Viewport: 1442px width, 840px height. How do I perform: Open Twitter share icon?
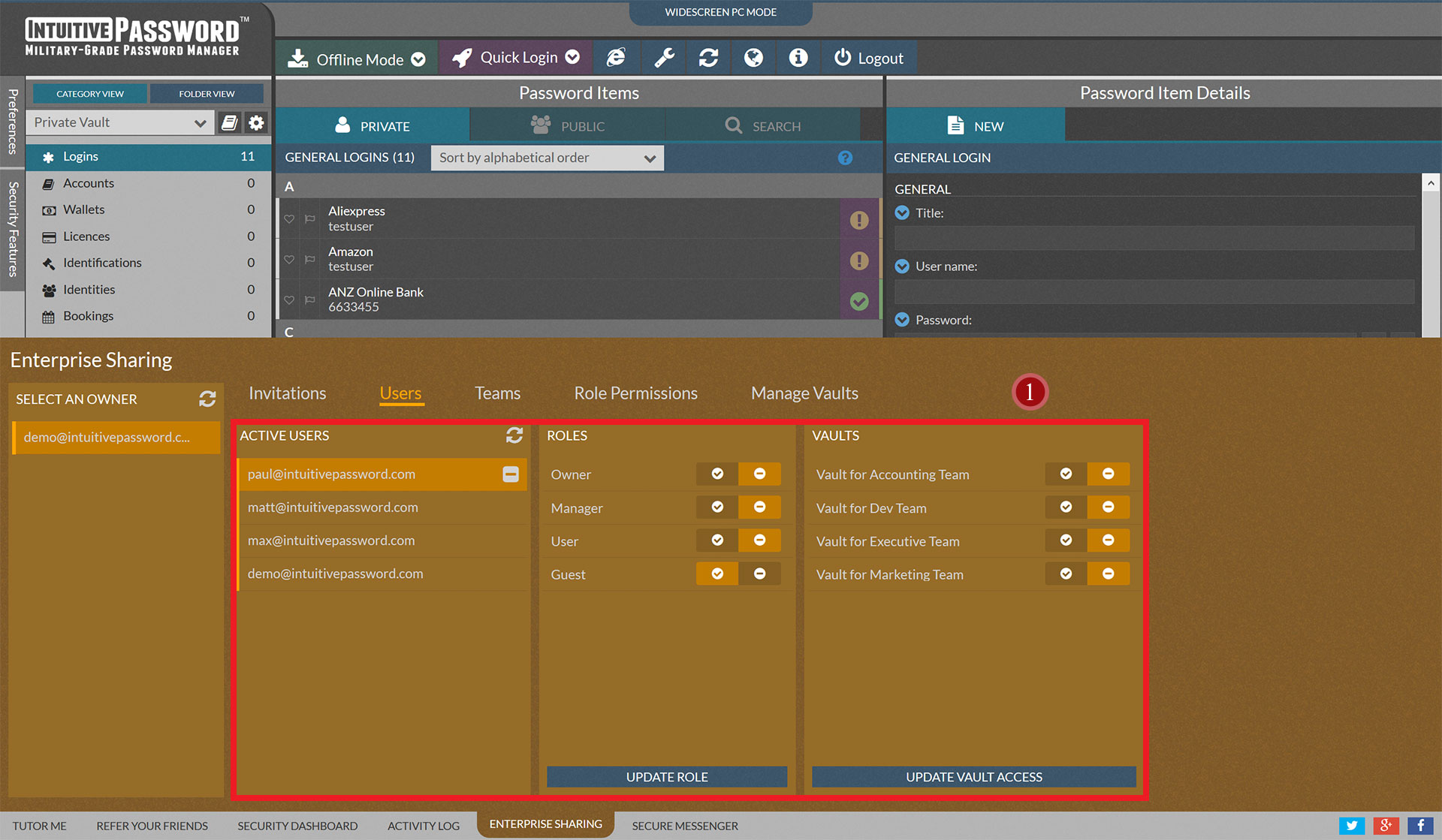(1351, 825)
